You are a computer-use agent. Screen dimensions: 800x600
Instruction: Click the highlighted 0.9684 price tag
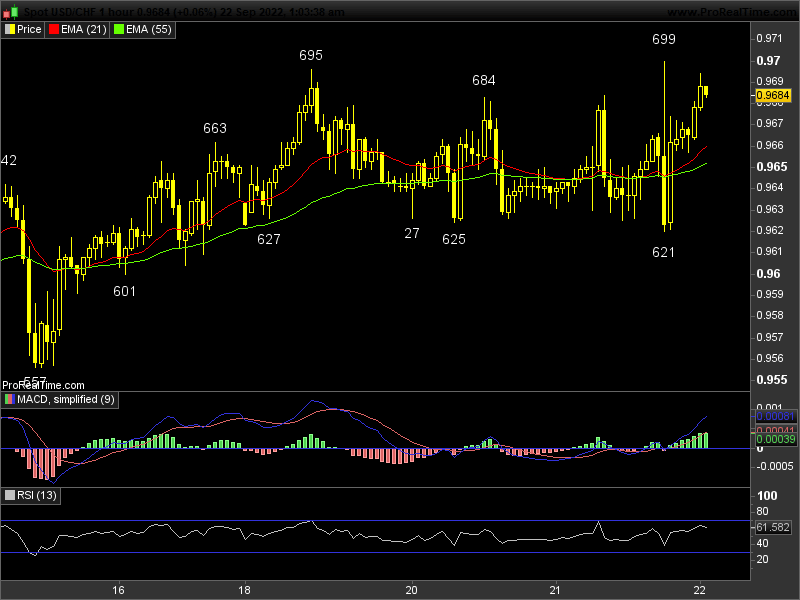pyautogui.click(x=772, y=95)
